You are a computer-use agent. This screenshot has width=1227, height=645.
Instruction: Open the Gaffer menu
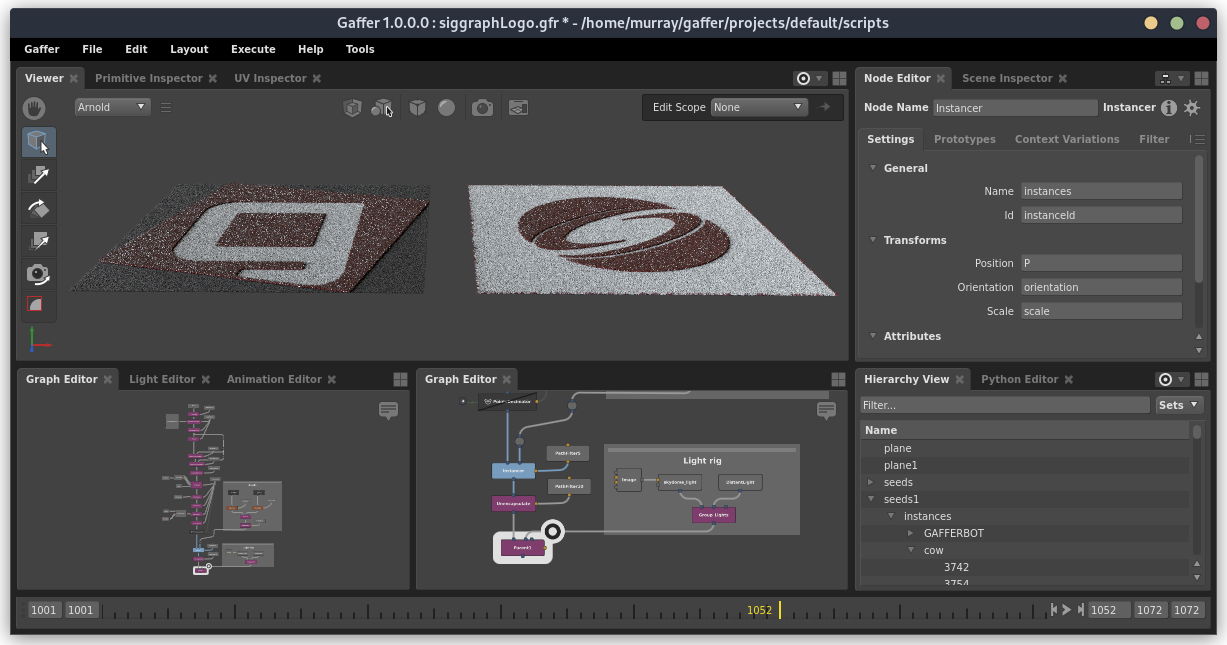point(42,49)
